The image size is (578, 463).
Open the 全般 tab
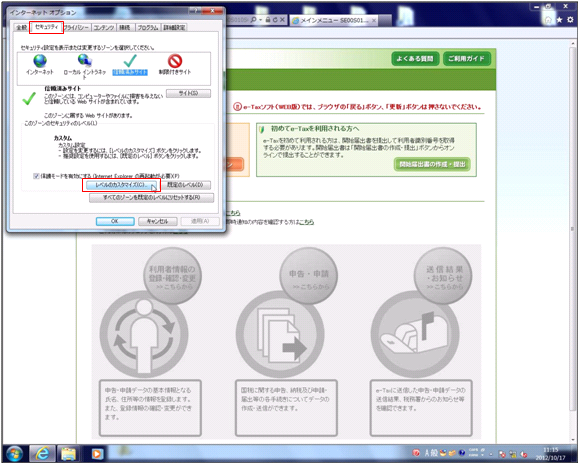(x=22, y=28)
